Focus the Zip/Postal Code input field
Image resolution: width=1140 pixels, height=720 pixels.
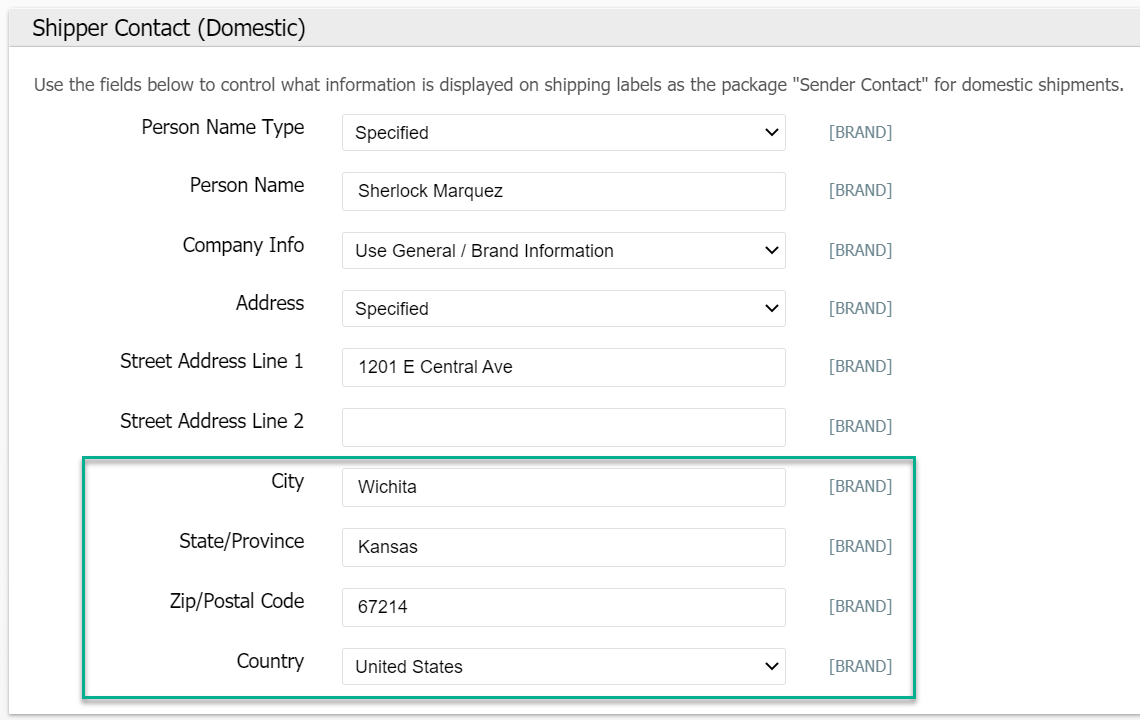point(563,607)
